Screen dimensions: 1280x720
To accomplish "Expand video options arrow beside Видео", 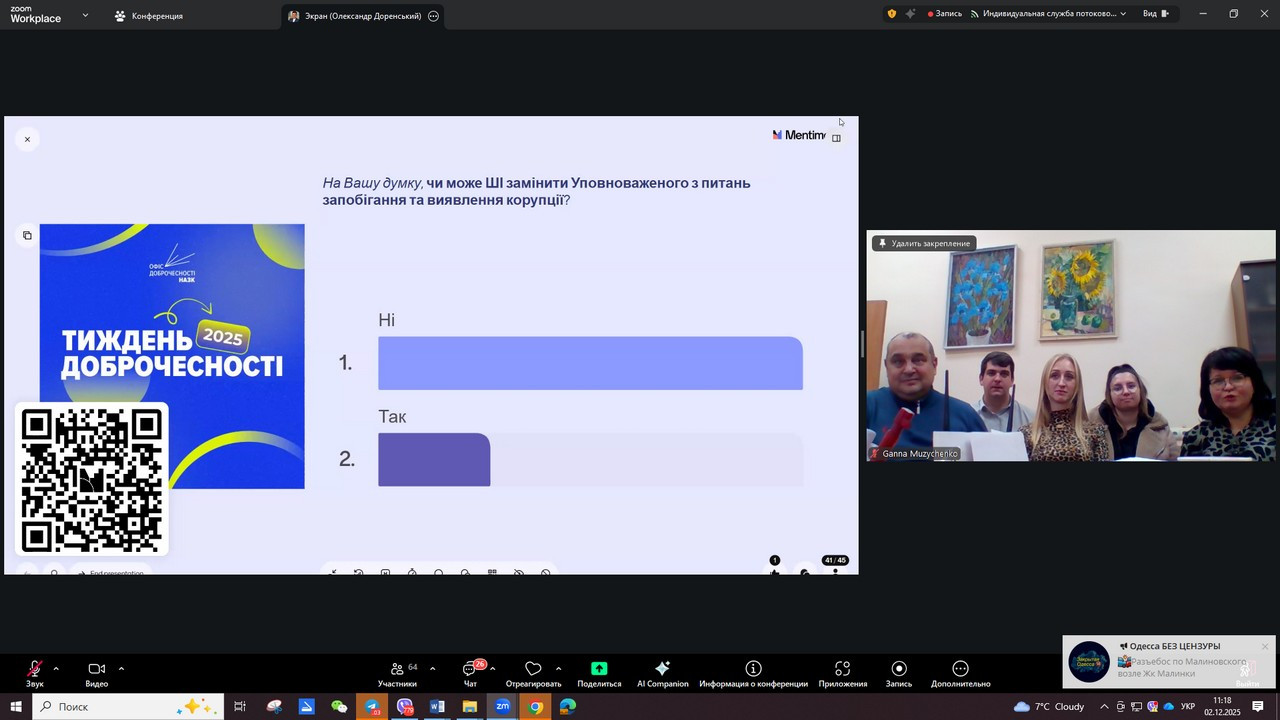I will (x=121, y=668).
